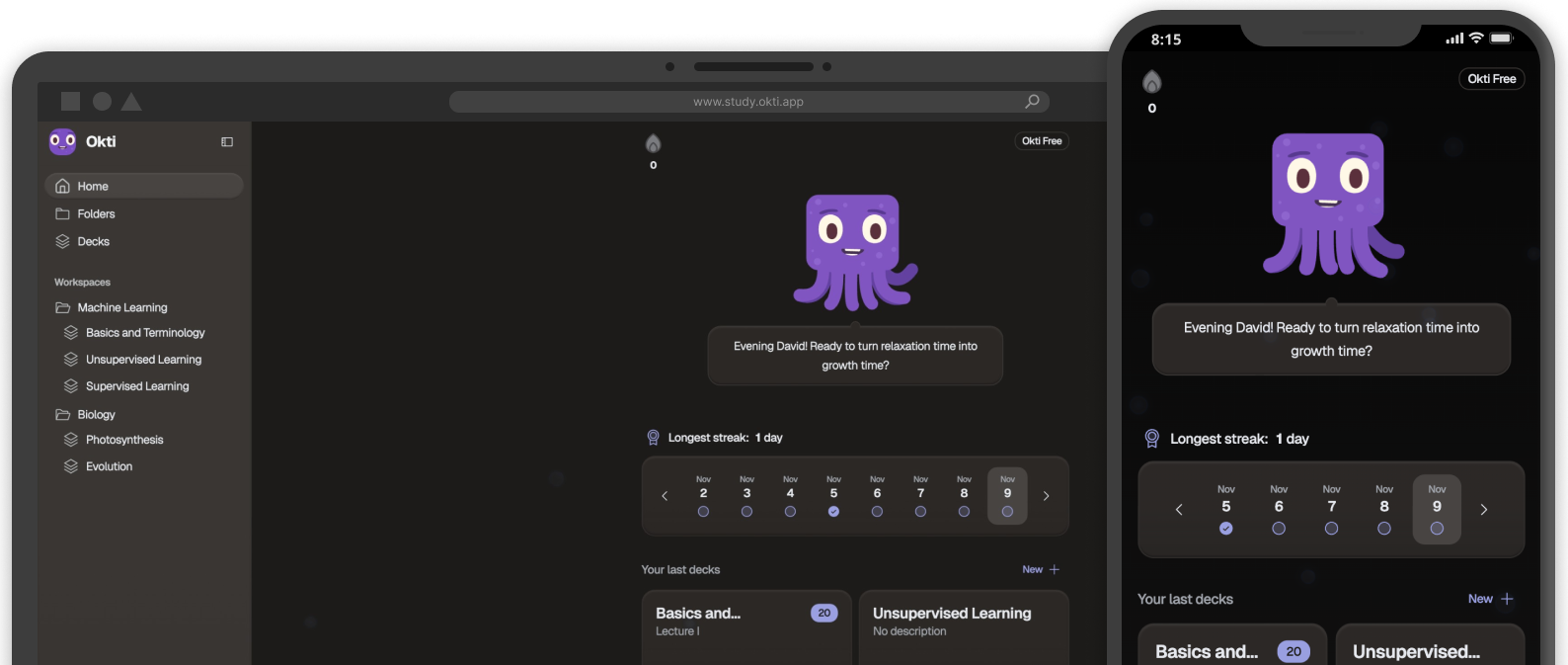Click the circle icon in the browser toolbar
The width and height of the screenshot is (1568, 665).
pos(102,101)
